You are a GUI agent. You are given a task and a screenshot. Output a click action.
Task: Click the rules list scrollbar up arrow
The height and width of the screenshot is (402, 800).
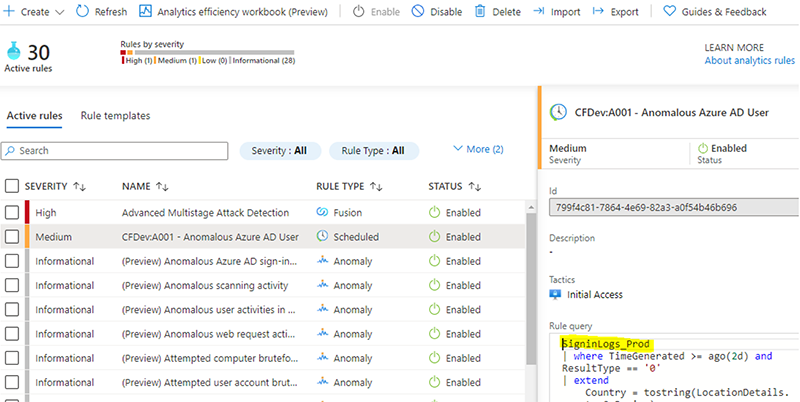point(531,208)
